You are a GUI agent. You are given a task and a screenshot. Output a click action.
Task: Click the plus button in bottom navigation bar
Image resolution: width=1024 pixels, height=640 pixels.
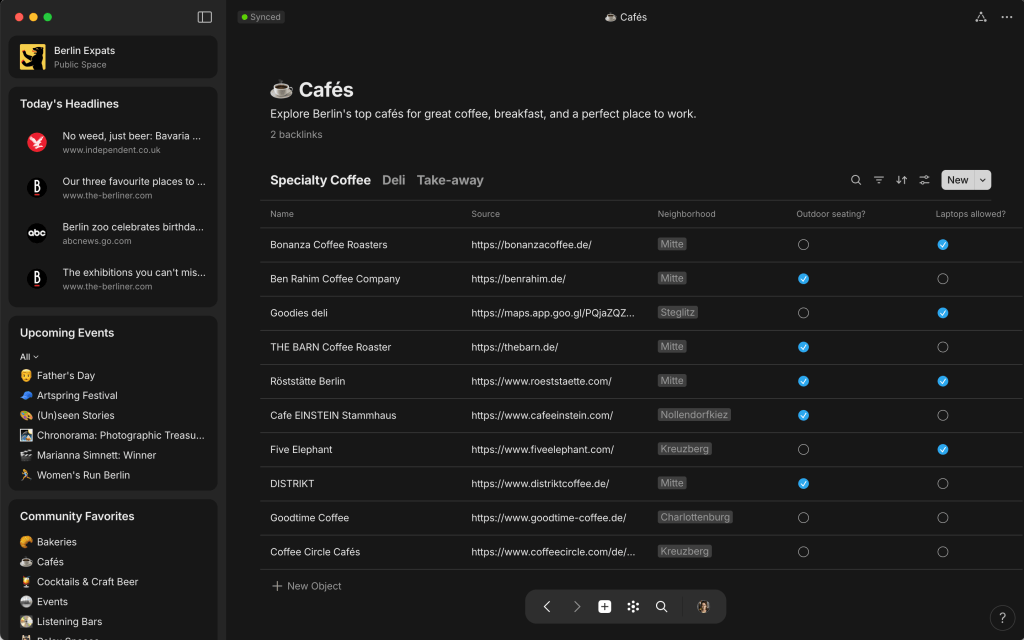[604, 606]
